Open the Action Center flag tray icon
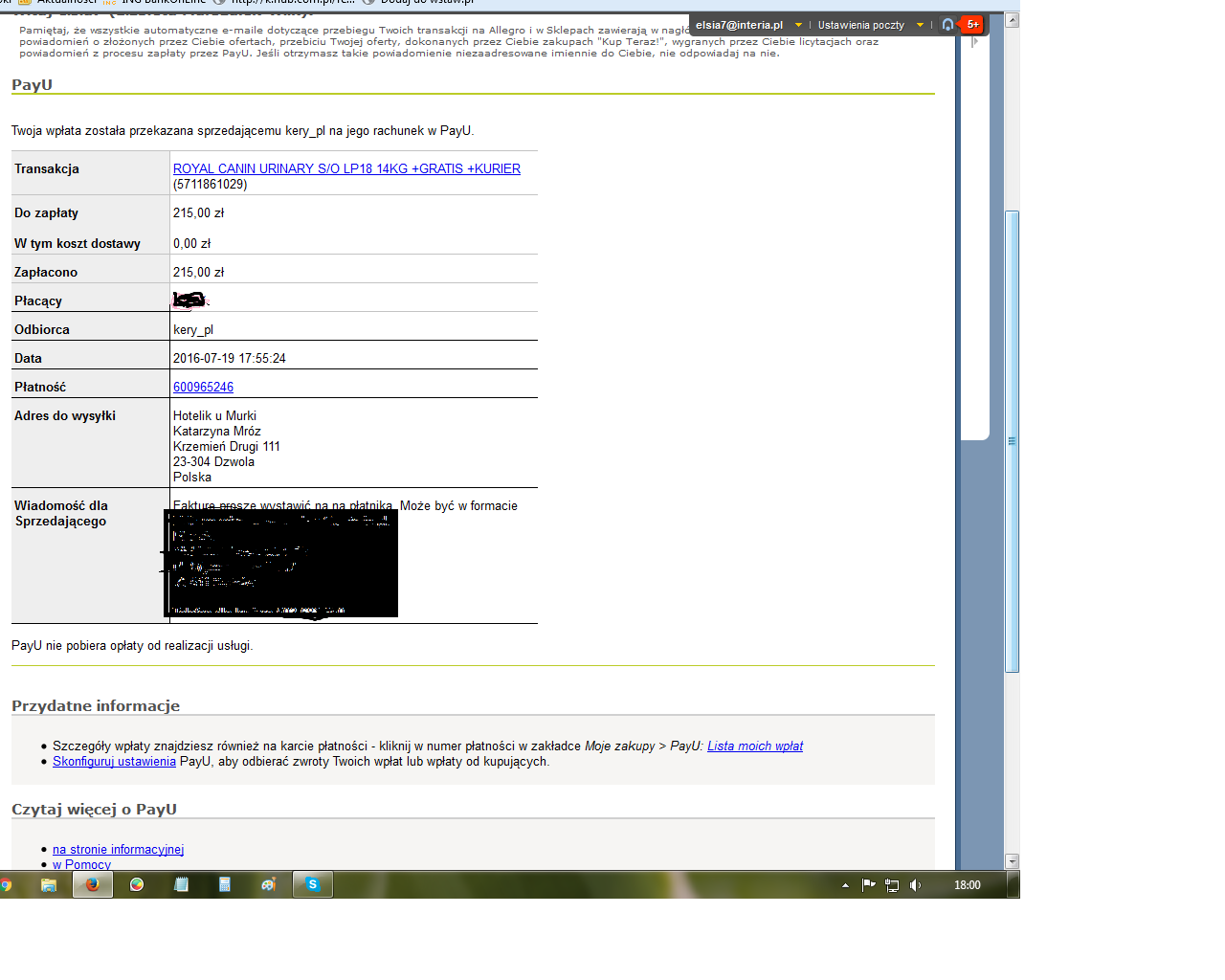This screenshot has width=1225, height=980. [868, 885]
